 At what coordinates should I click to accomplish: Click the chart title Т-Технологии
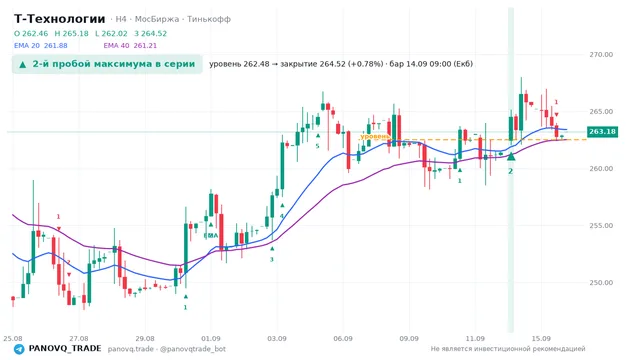click(x=60, y=19)
